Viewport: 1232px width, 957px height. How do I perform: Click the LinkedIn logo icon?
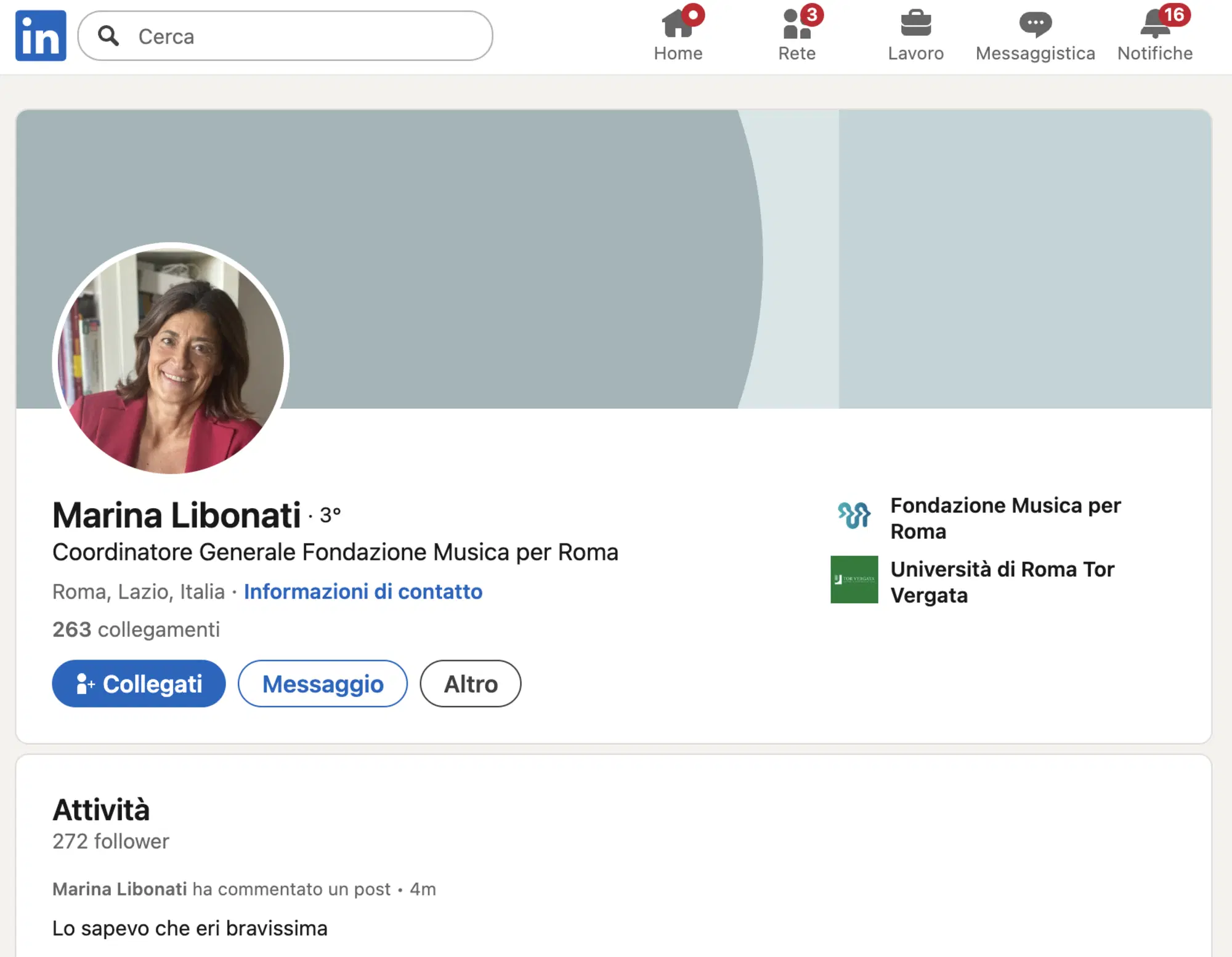click(41, 36)
